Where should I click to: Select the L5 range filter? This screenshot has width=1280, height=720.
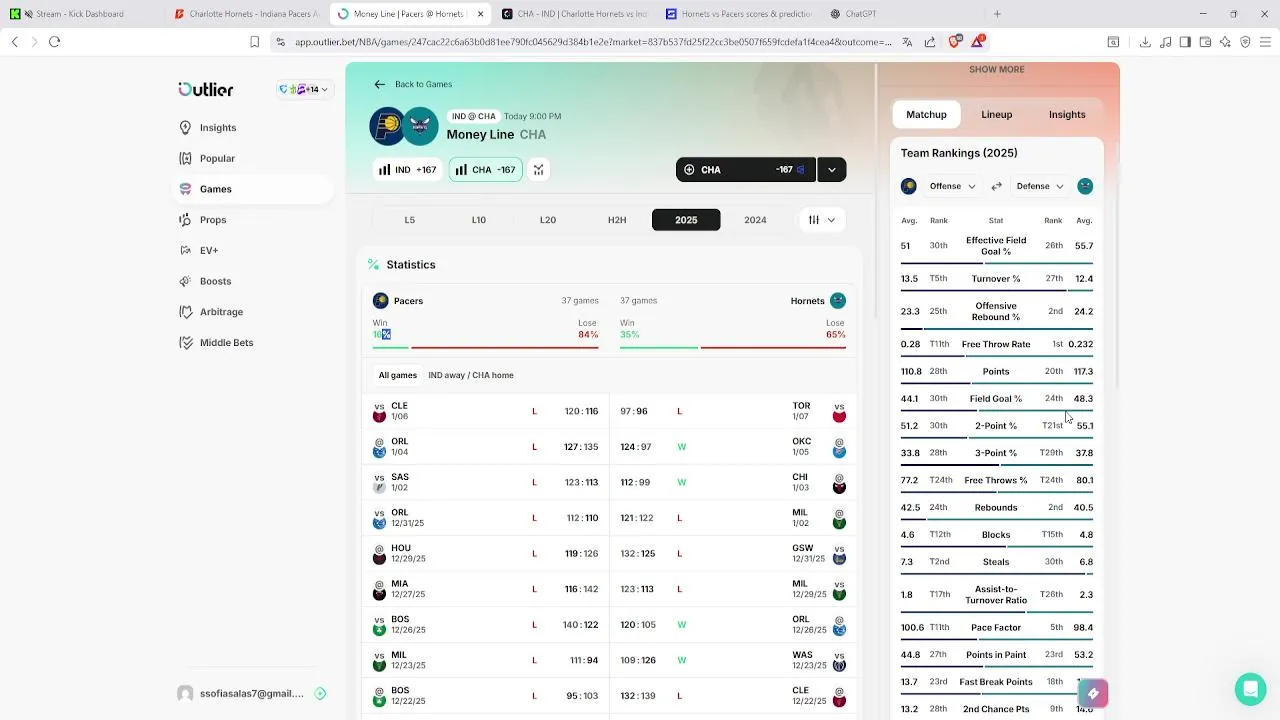(x=410, y=220)
